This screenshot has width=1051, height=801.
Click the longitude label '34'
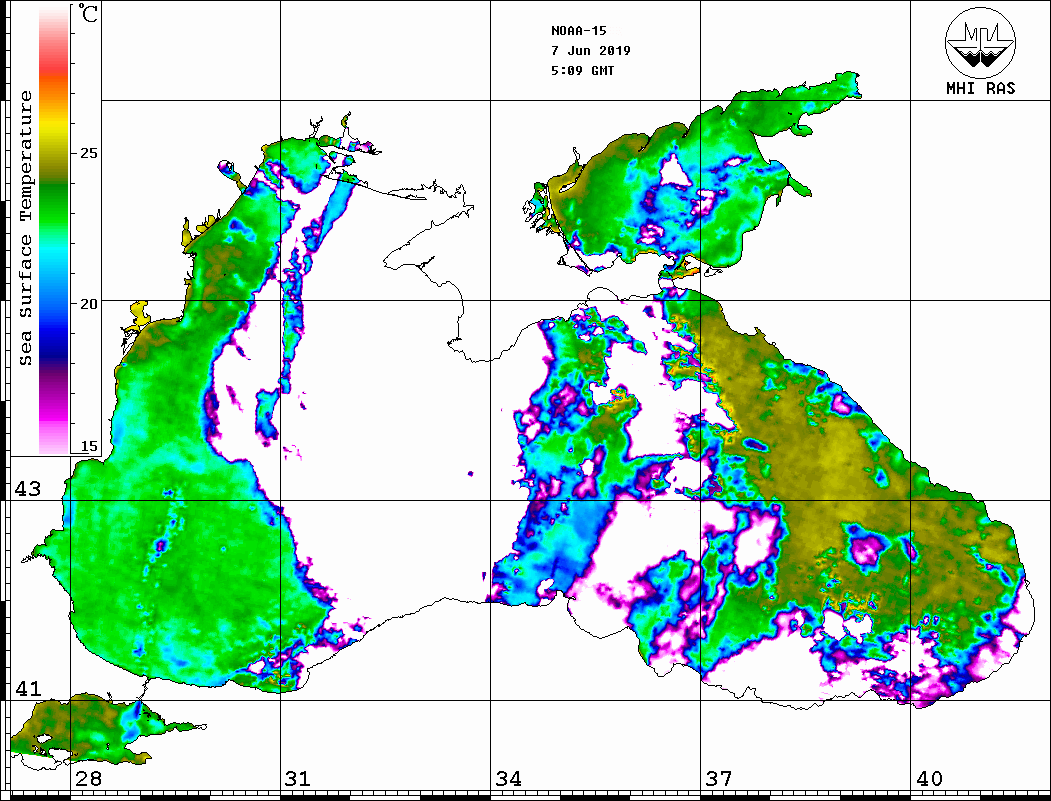point(508,778)
